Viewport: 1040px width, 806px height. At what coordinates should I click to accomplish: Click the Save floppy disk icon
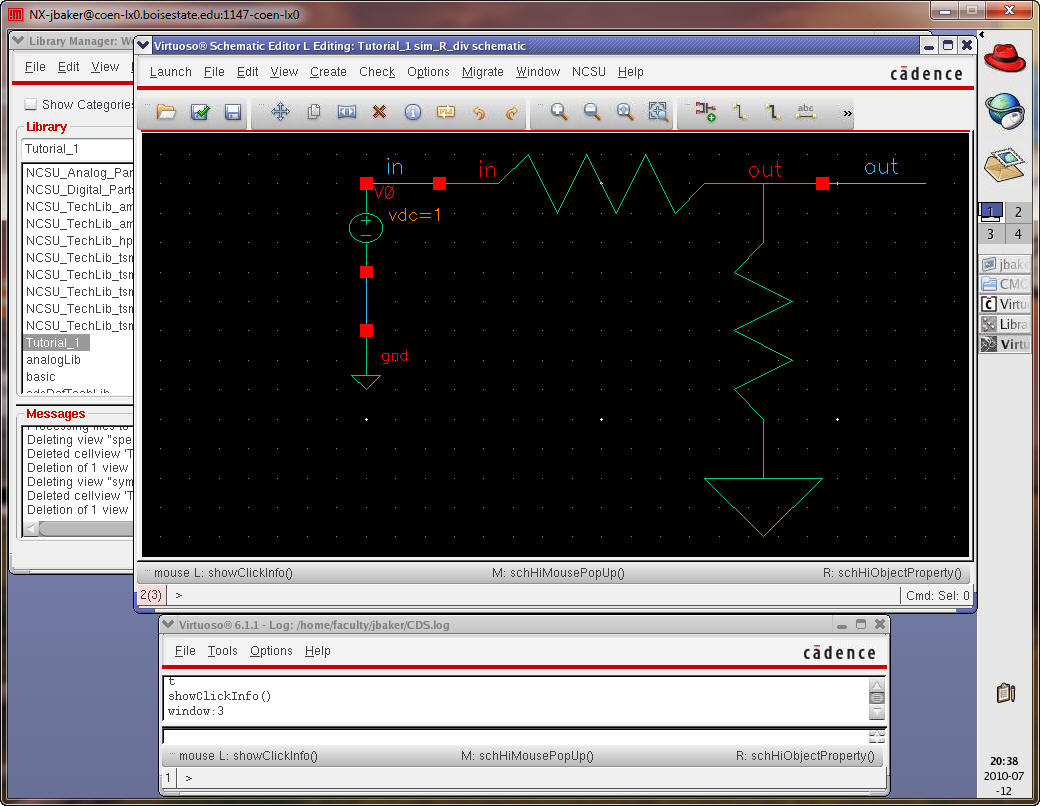coord(233,112)
